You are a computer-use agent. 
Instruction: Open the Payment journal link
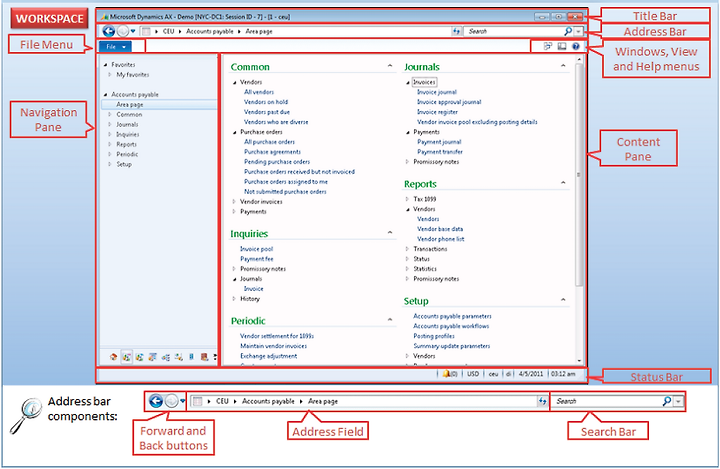point(439,142)
